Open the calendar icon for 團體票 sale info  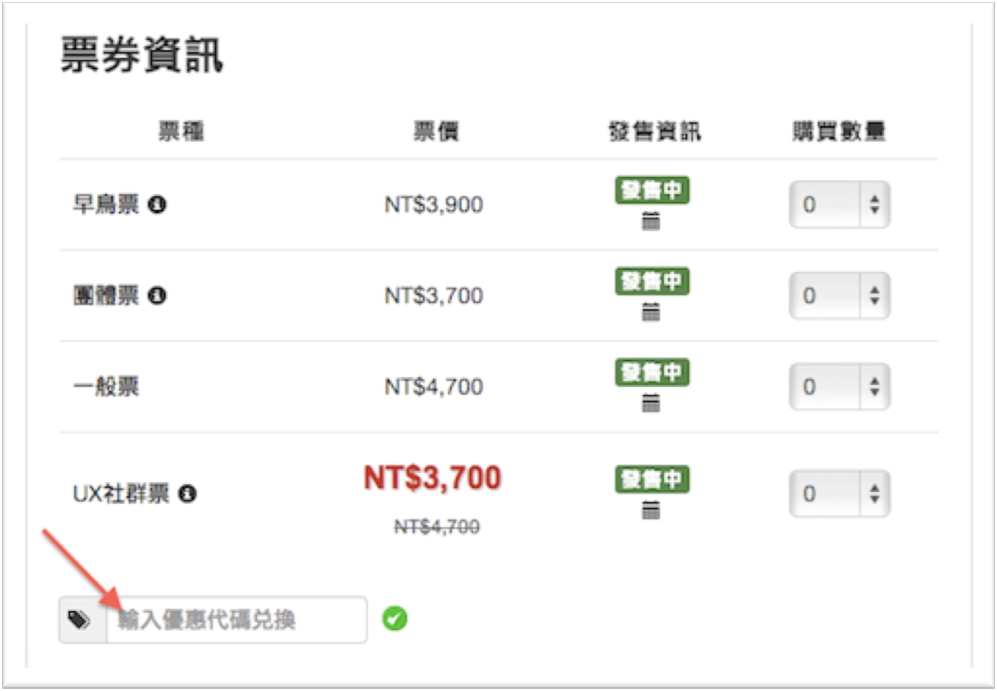click(651, 313)
